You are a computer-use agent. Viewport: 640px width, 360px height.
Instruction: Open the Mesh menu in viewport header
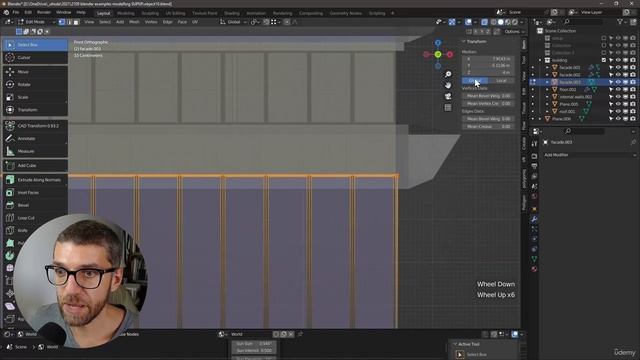(134, 22)
